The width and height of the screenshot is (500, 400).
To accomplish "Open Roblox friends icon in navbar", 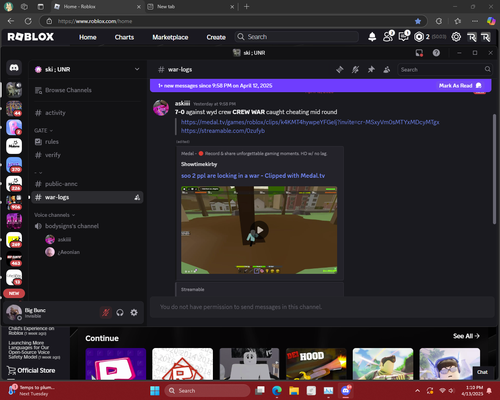I will (x=388, y=37).
